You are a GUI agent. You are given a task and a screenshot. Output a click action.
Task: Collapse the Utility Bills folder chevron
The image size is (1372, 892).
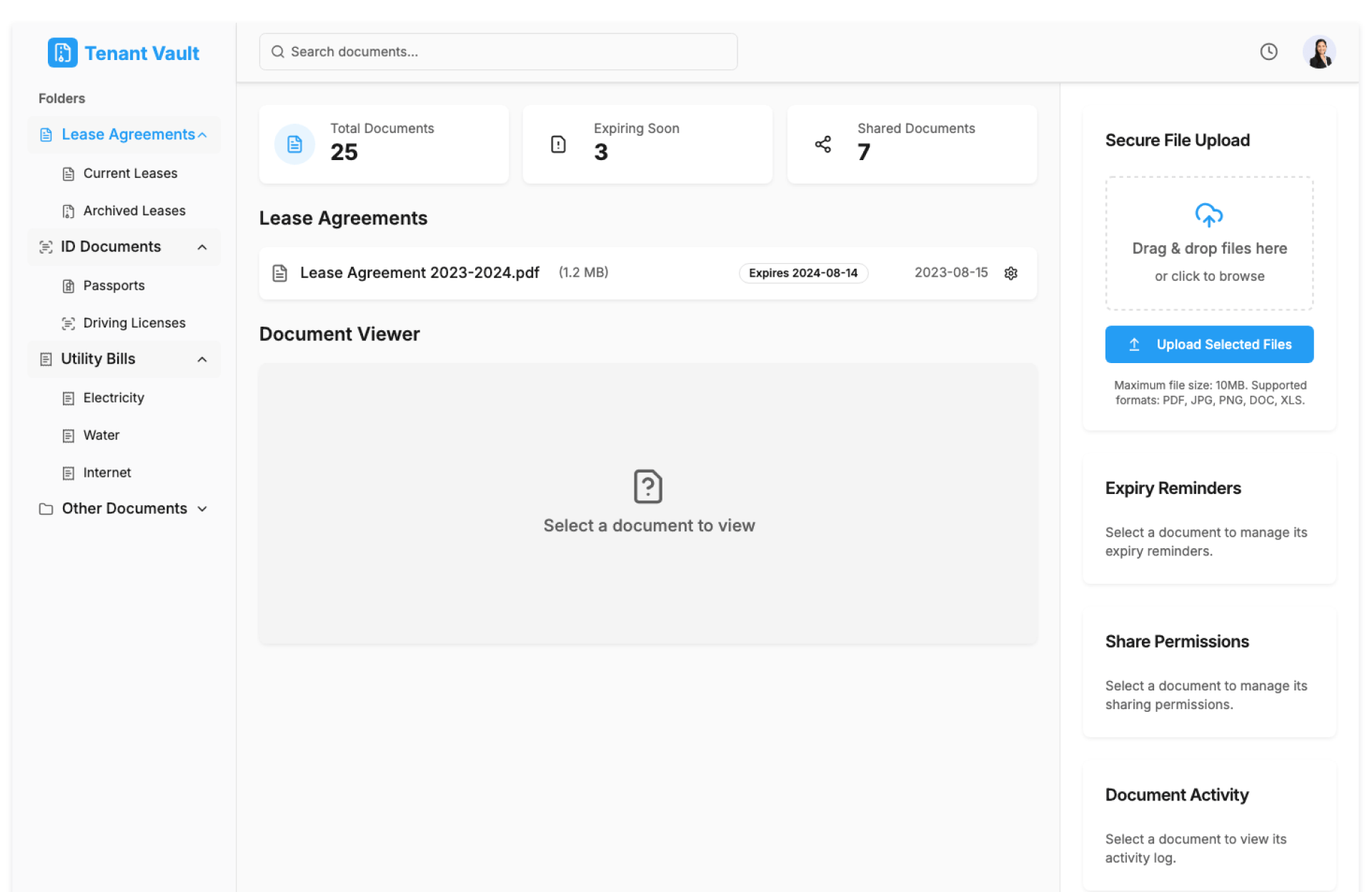coord(202,360)
